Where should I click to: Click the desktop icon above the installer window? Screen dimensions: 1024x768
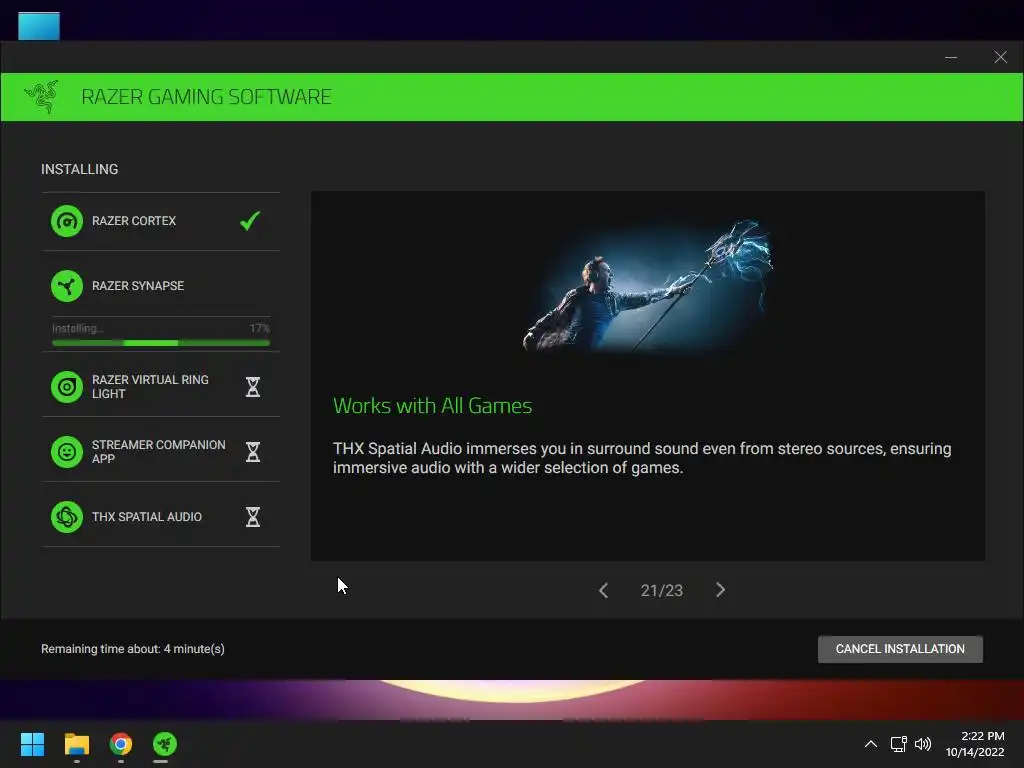39,26
